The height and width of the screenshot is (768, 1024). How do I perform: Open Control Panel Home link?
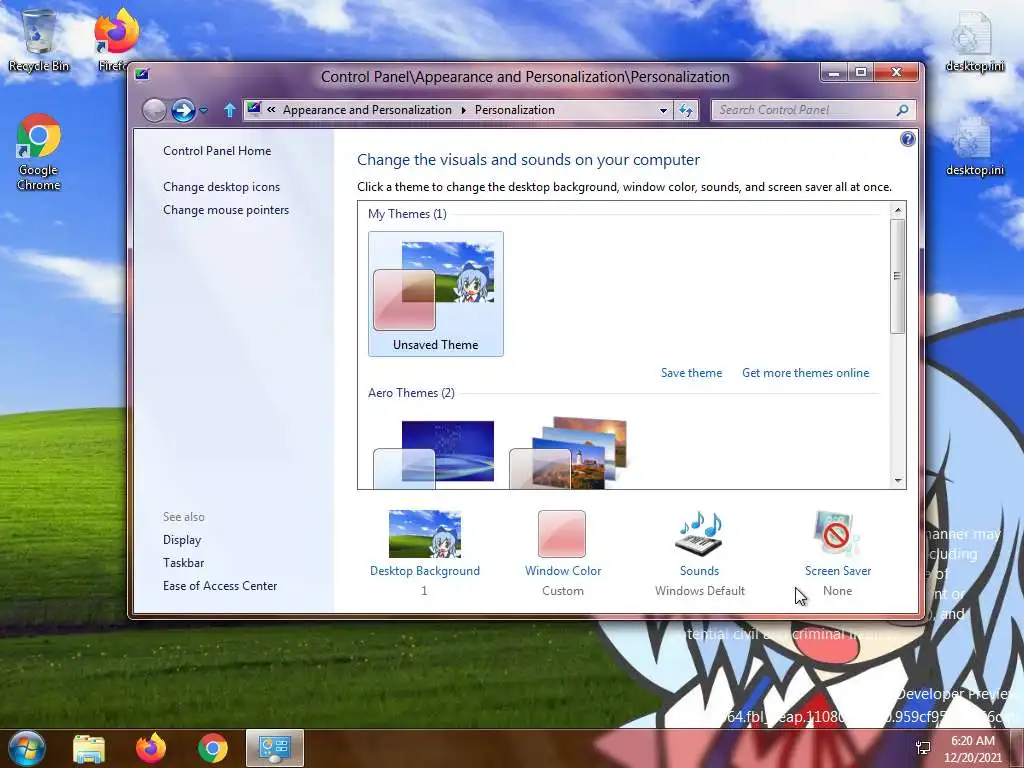click(x=217, y=151)
